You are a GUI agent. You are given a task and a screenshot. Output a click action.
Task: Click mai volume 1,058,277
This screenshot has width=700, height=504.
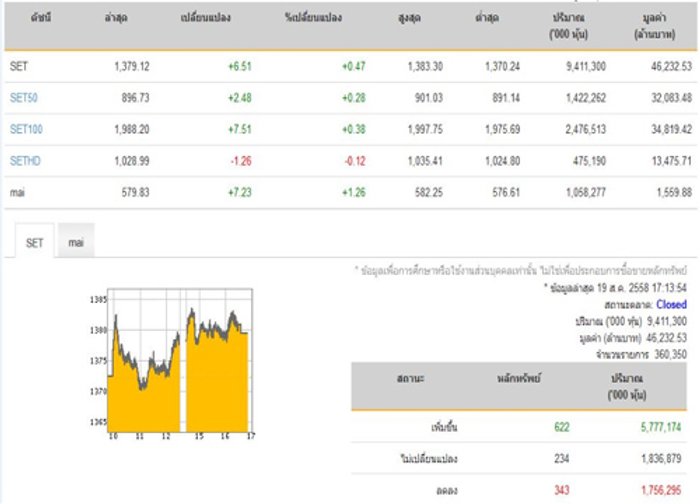tap(586, 192)
